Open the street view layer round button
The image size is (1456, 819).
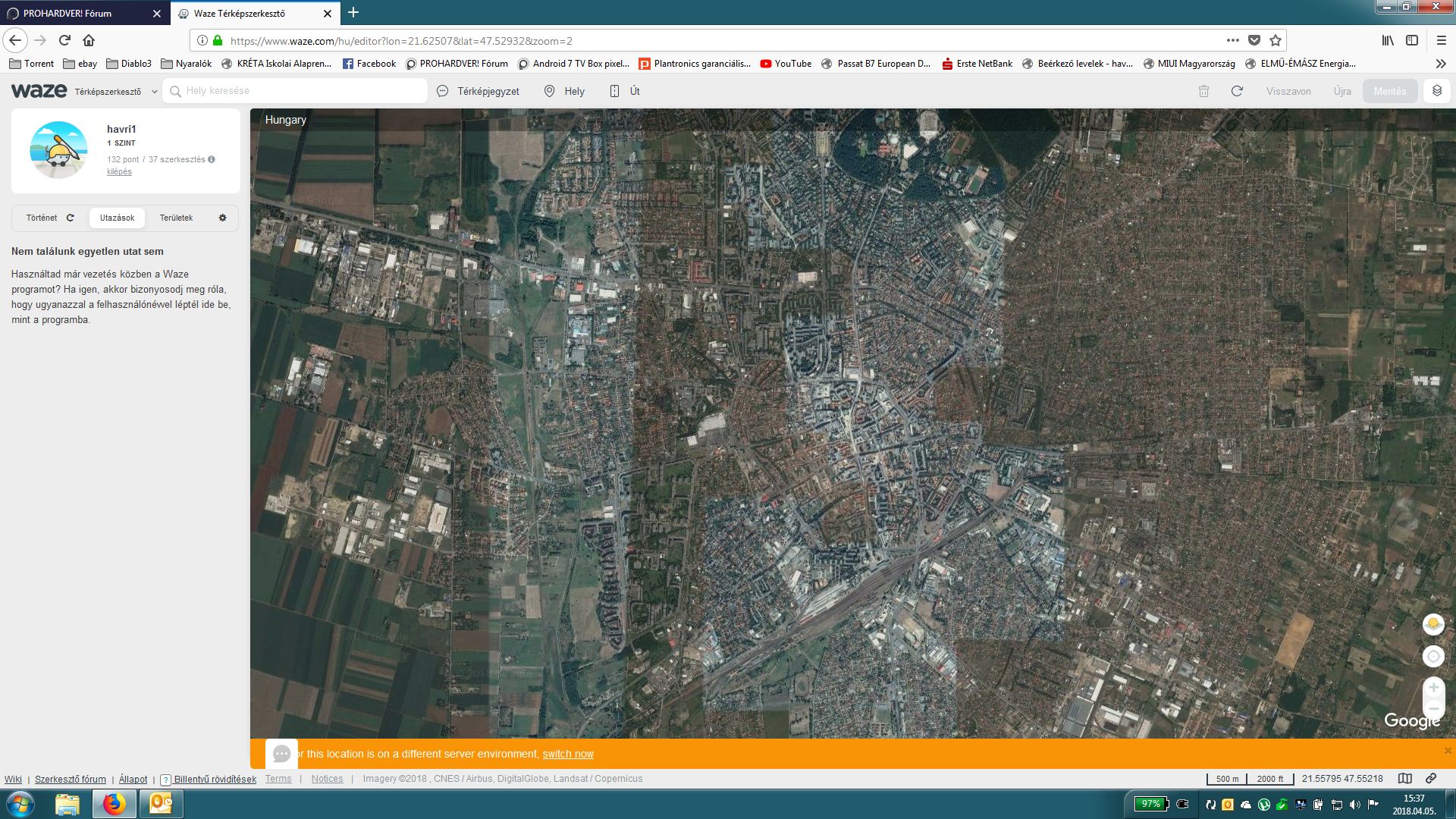1432,624
